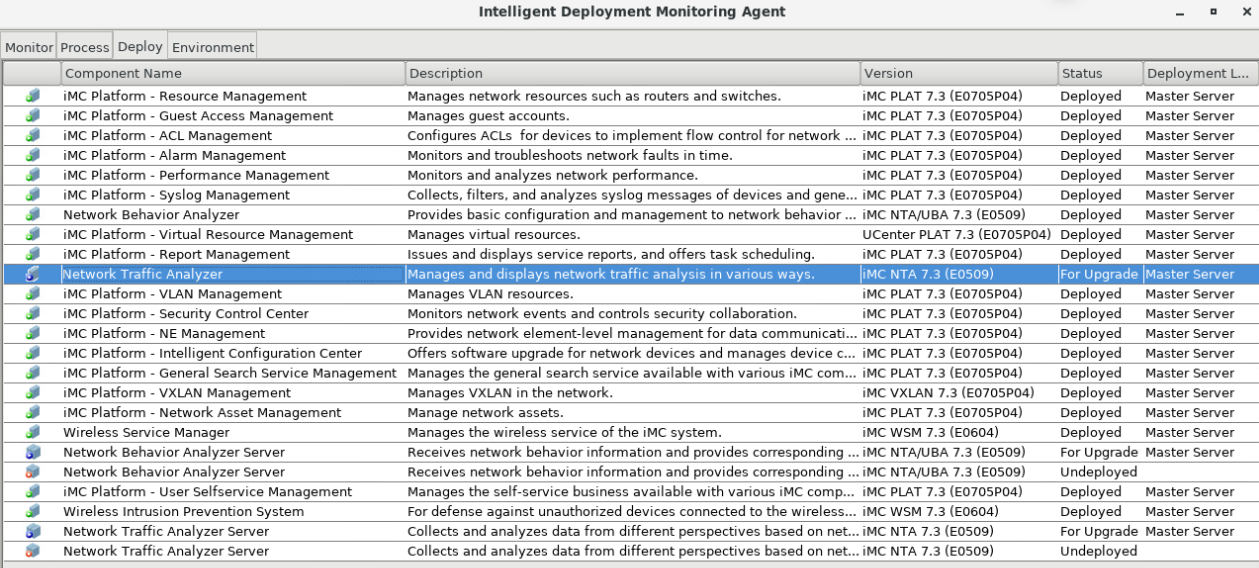Screen dimensions: 1259x568
Task: Click the For Upgrade Network Behavior Analyzer Server icon
Action: point(33,452)
